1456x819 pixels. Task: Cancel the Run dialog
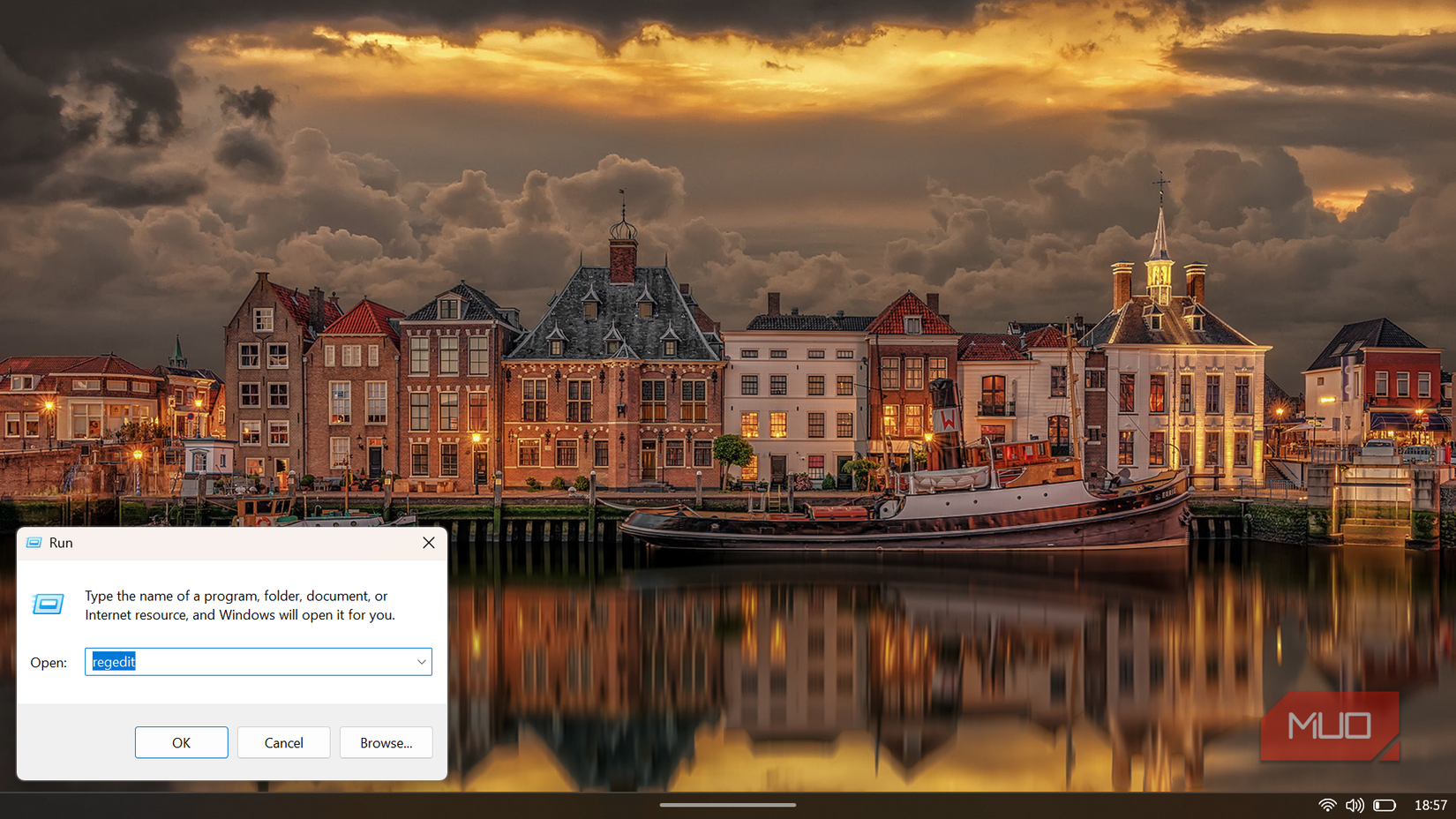point(283,742)
